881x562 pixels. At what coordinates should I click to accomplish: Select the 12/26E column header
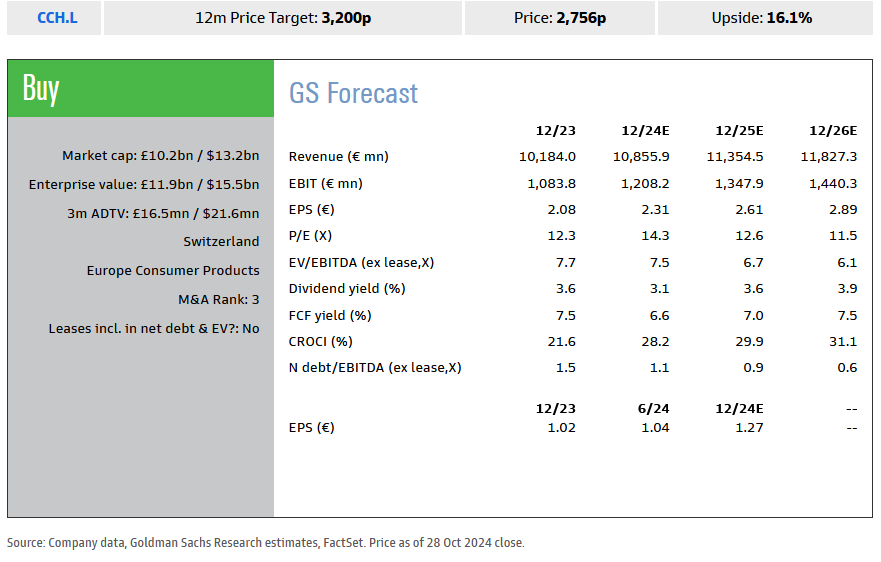tap(832, 131)
